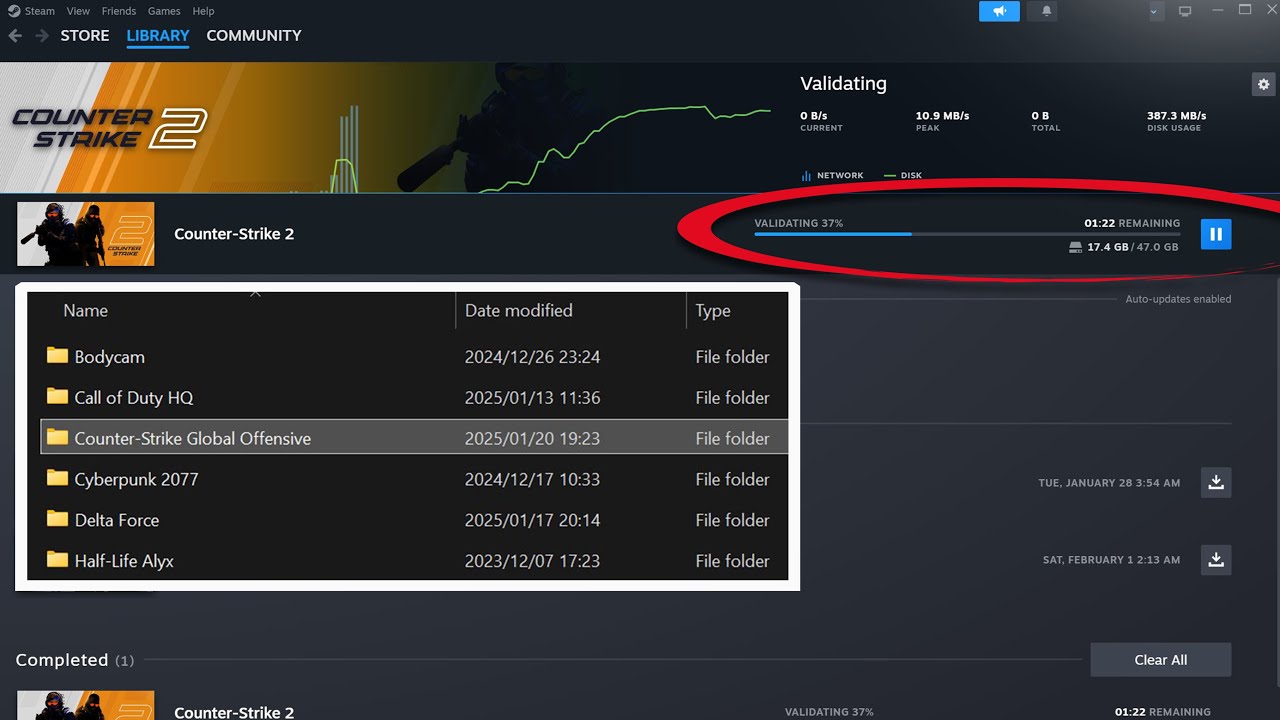Select the Delta Force folder

point(414,520)
